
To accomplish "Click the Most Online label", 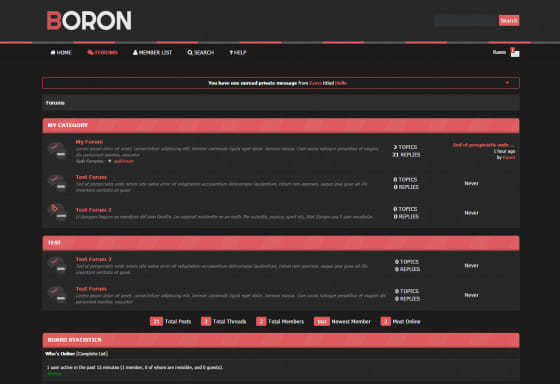I will pyautogui.click(x=406, y=321).
